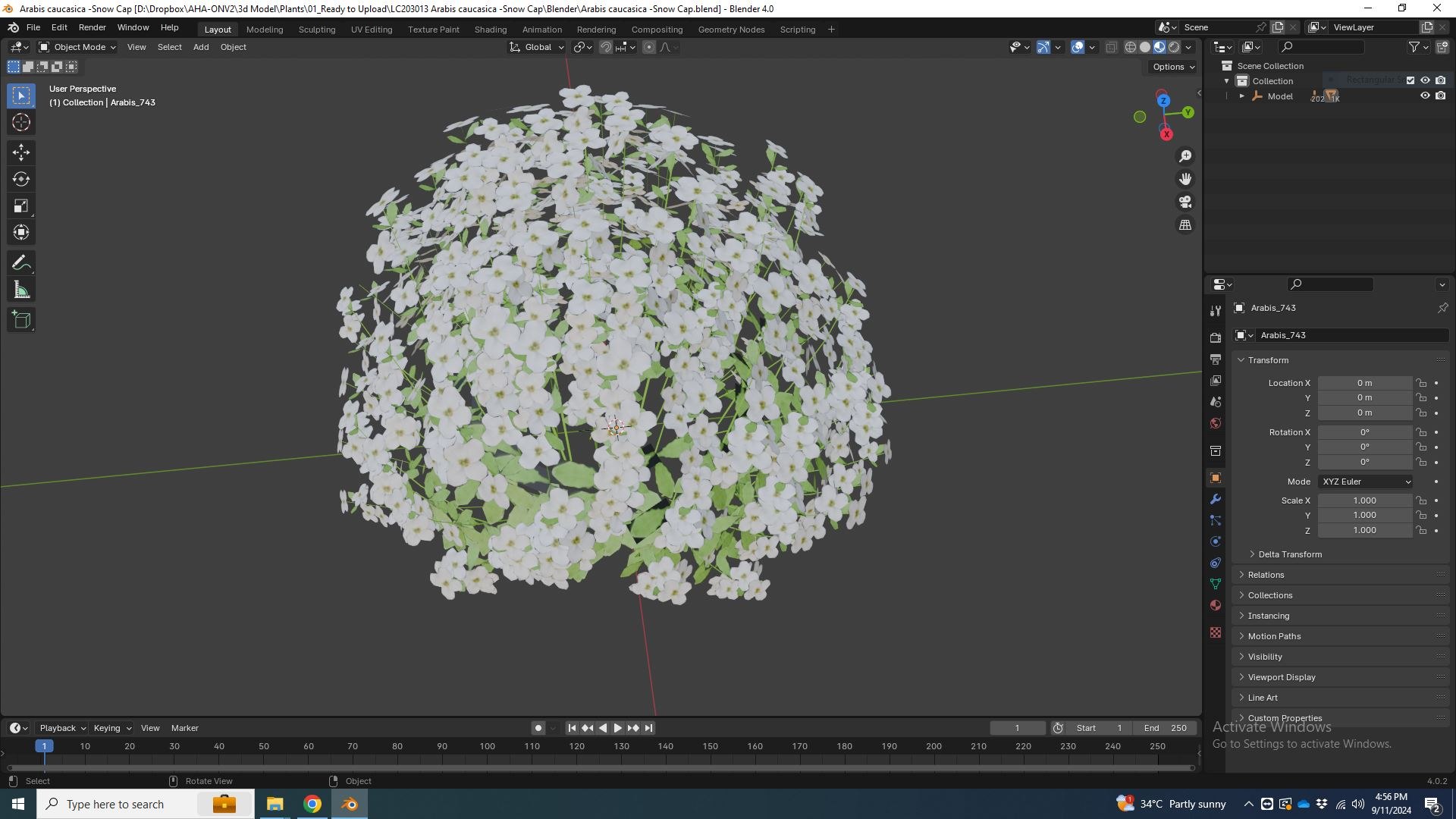Open Playback popover in timeline
Viewport: 1456px width, 819px height.
point(62,728)
